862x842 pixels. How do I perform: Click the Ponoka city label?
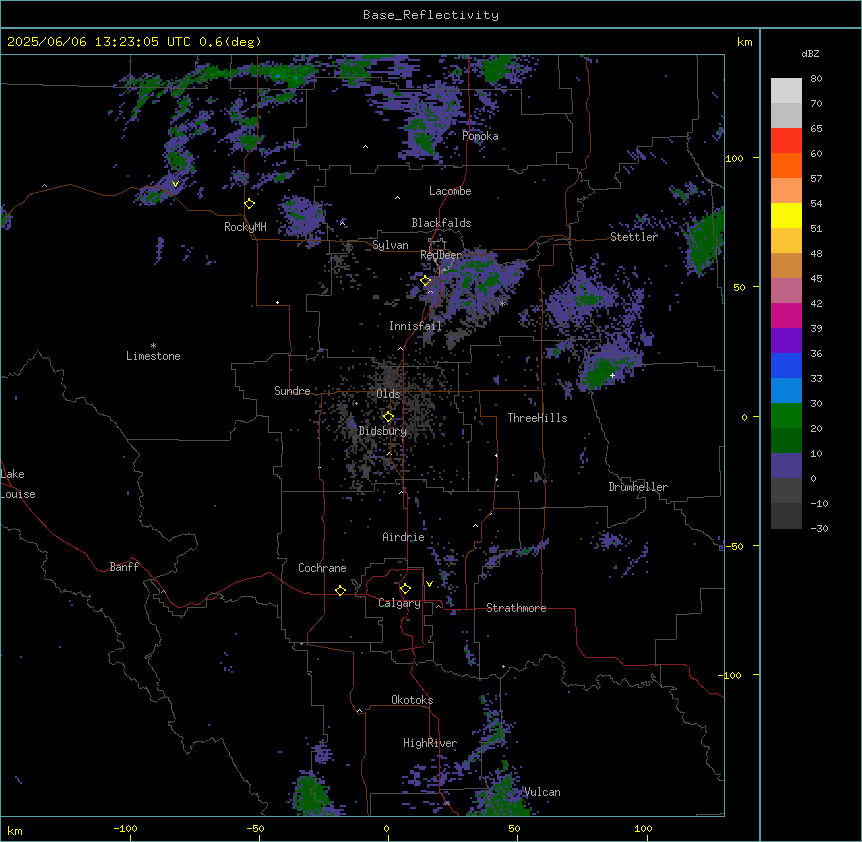[x=480, y=136]
